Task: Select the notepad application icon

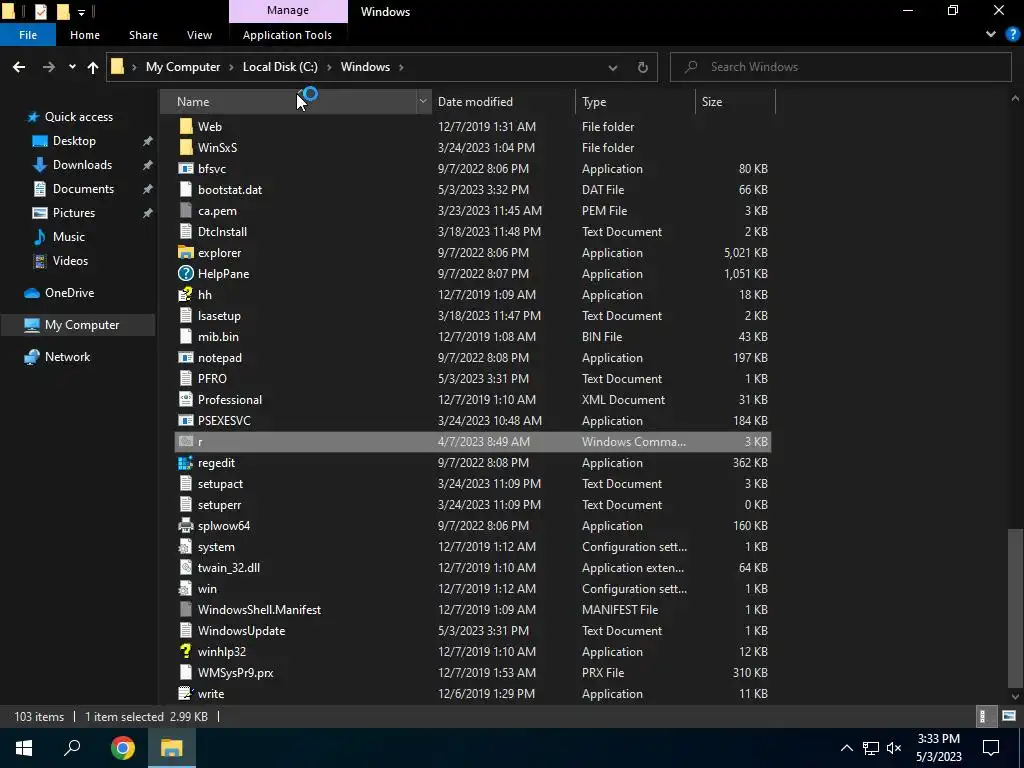Action: 185,358
